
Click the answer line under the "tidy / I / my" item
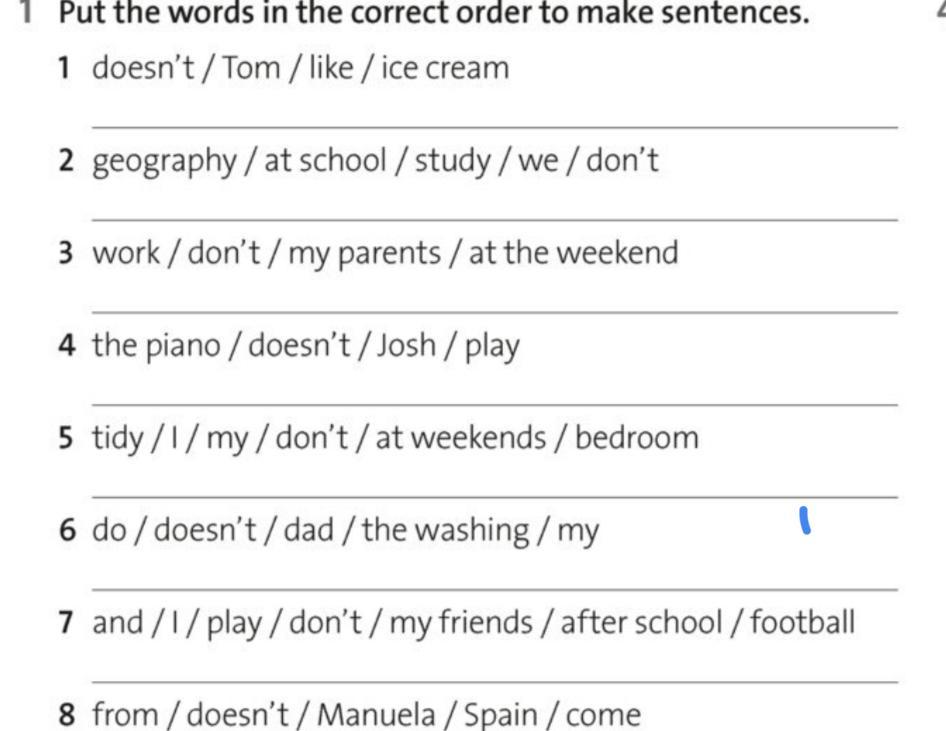494,497
